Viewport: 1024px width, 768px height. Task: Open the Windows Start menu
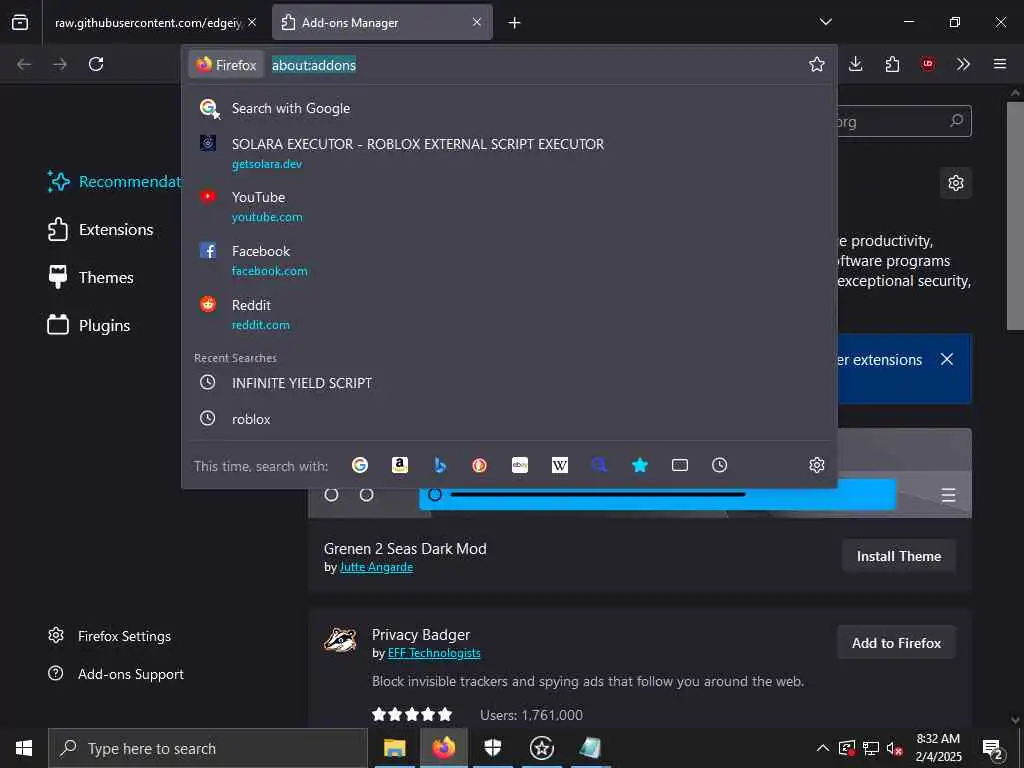coord(24,748)
